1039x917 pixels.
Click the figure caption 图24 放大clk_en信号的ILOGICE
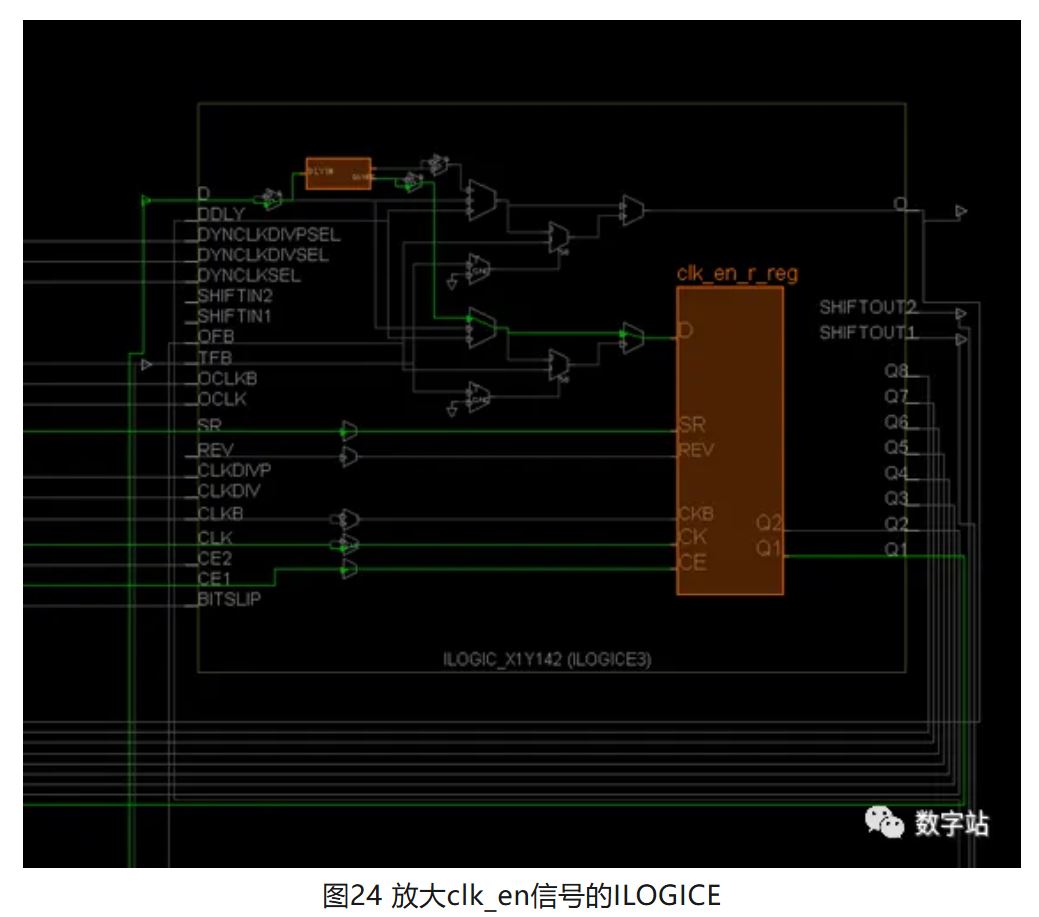(521, 895)
